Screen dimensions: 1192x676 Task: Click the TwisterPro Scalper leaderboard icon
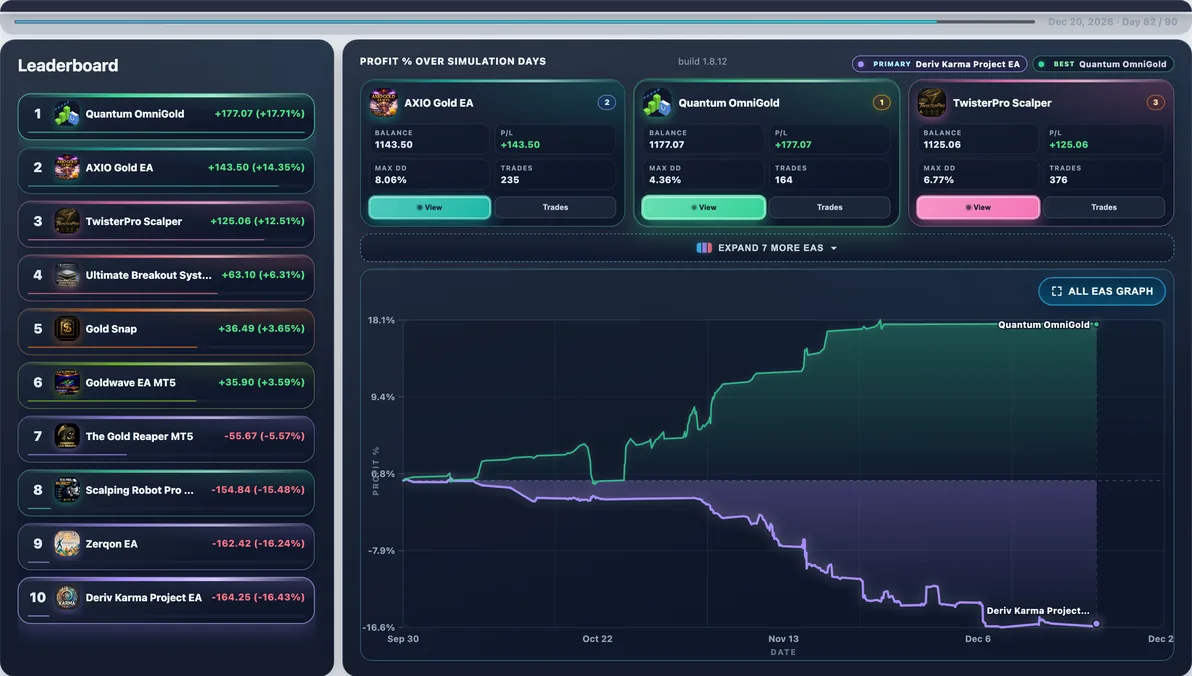pyautogui.click(x=67, y=221)
